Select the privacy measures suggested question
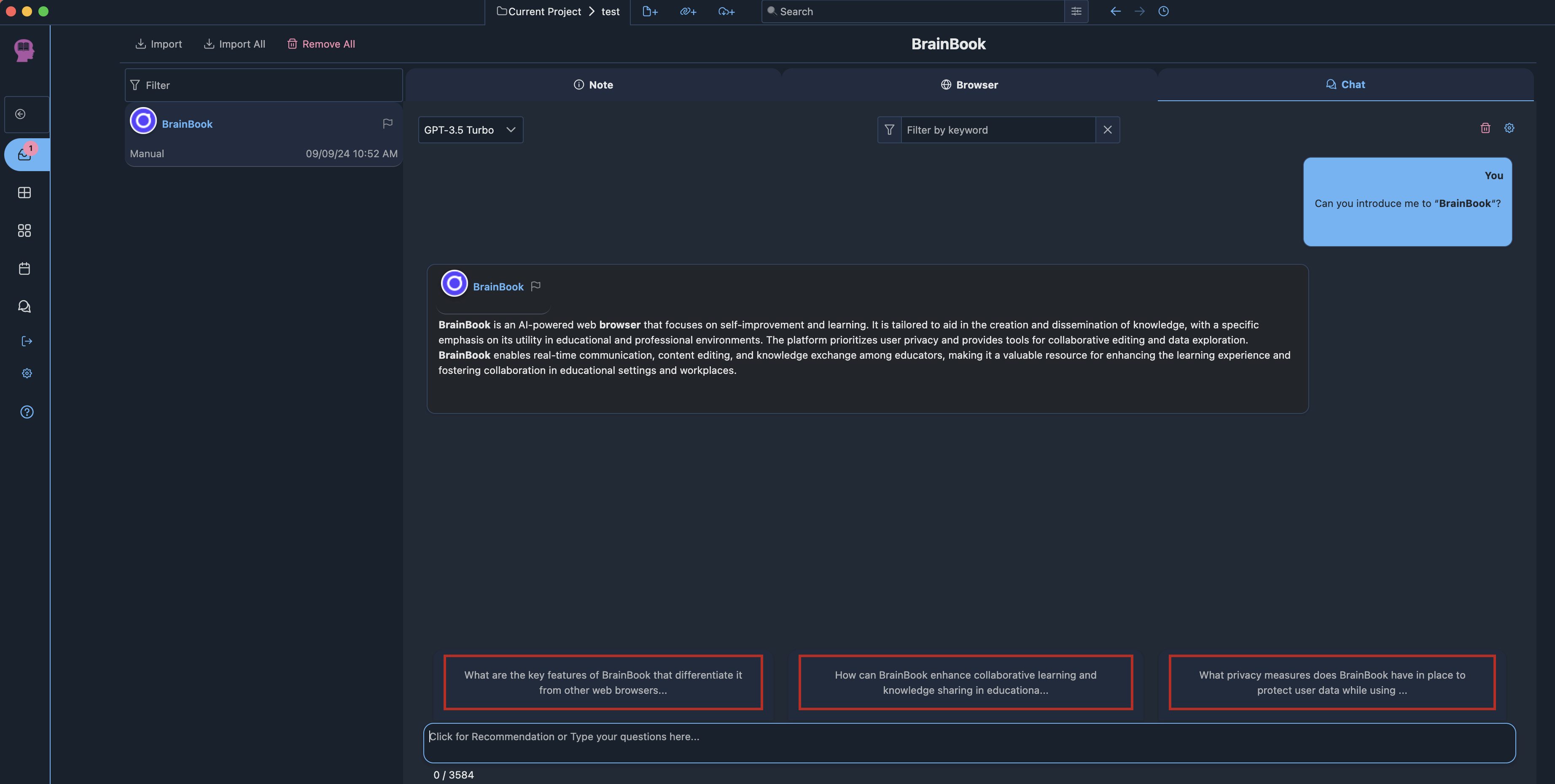 point(1332,682)
